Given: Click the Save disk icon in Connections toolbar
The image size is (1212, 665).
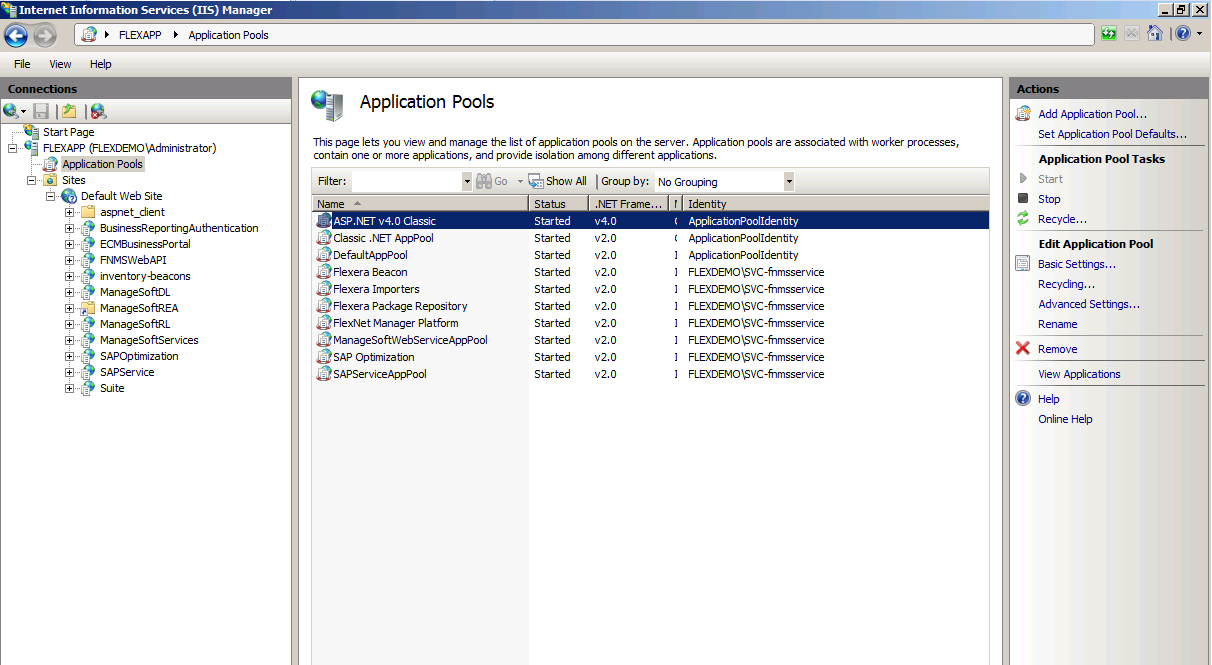Looking at the screenshot, I should (x=41, y=111).
